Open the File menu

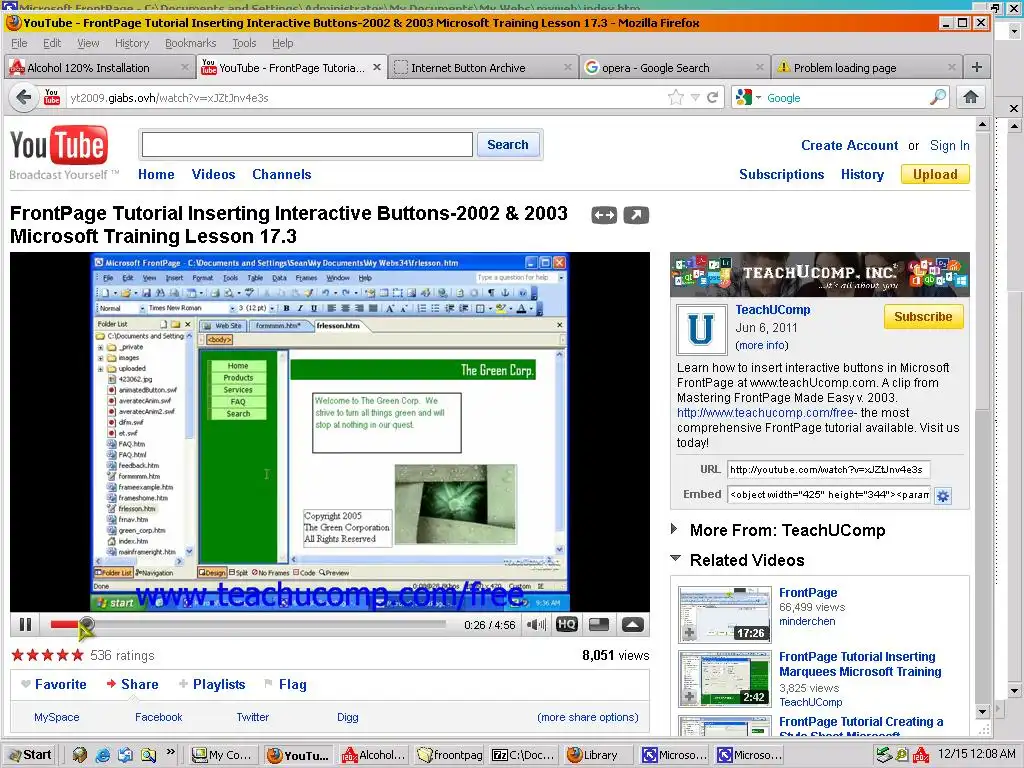pyautogui.click(x=20, y=43)
